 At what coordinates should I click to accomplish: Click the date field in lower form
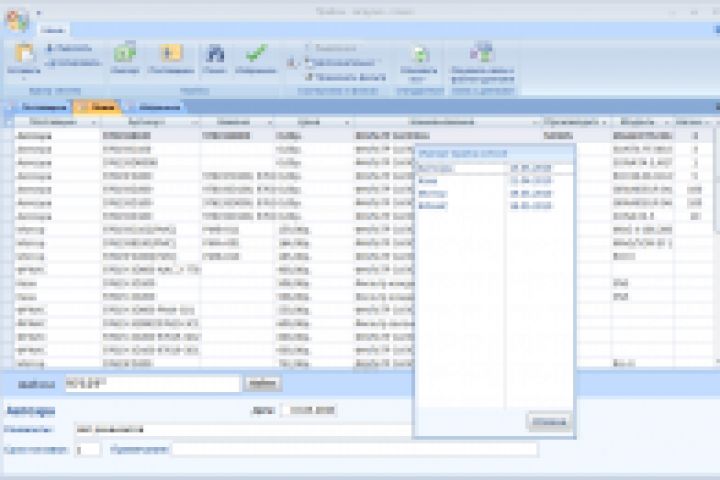tap(309, 410)
